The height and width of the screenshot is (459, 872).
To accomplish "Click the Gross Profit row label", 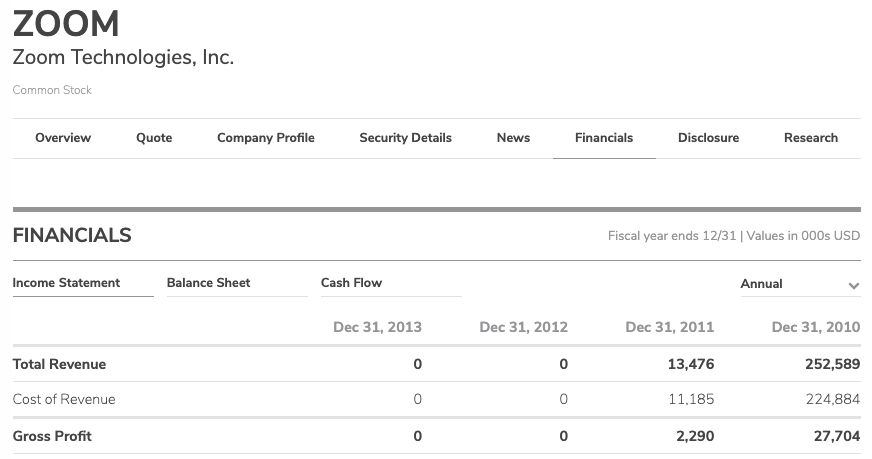I will 52,436.
